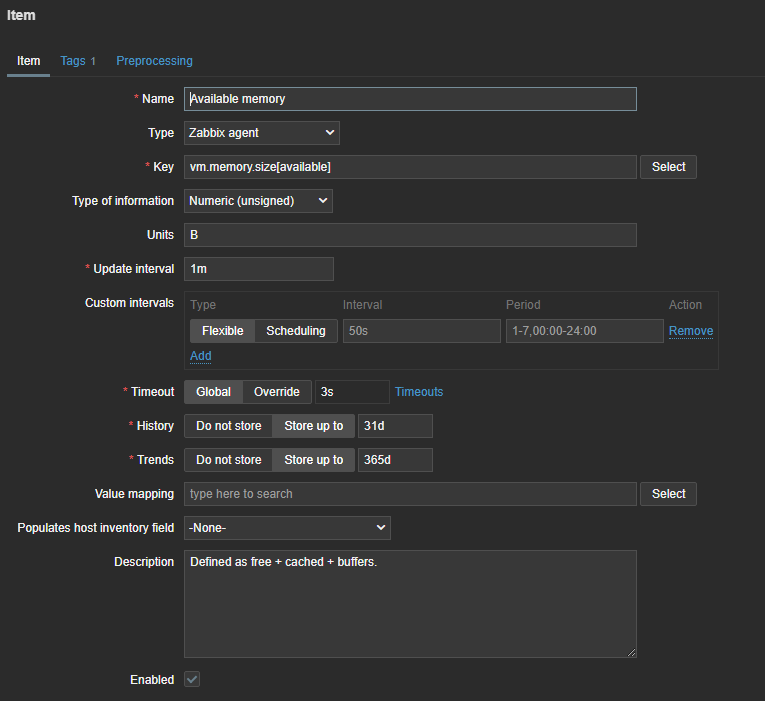Switch Timeout to Override
765x701 pixels.
pyautogui.click(x=276, y=392)
